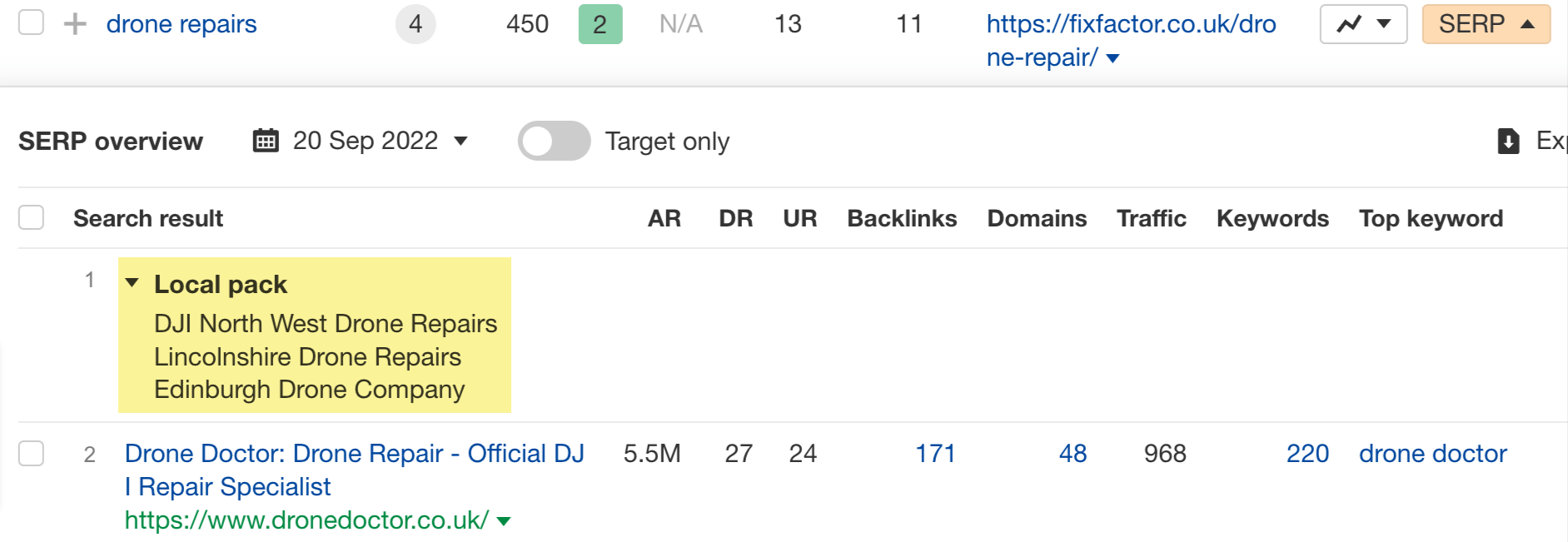Open the drone repairs keyword link
The image size is (1568, 542).
coord(181,24)
